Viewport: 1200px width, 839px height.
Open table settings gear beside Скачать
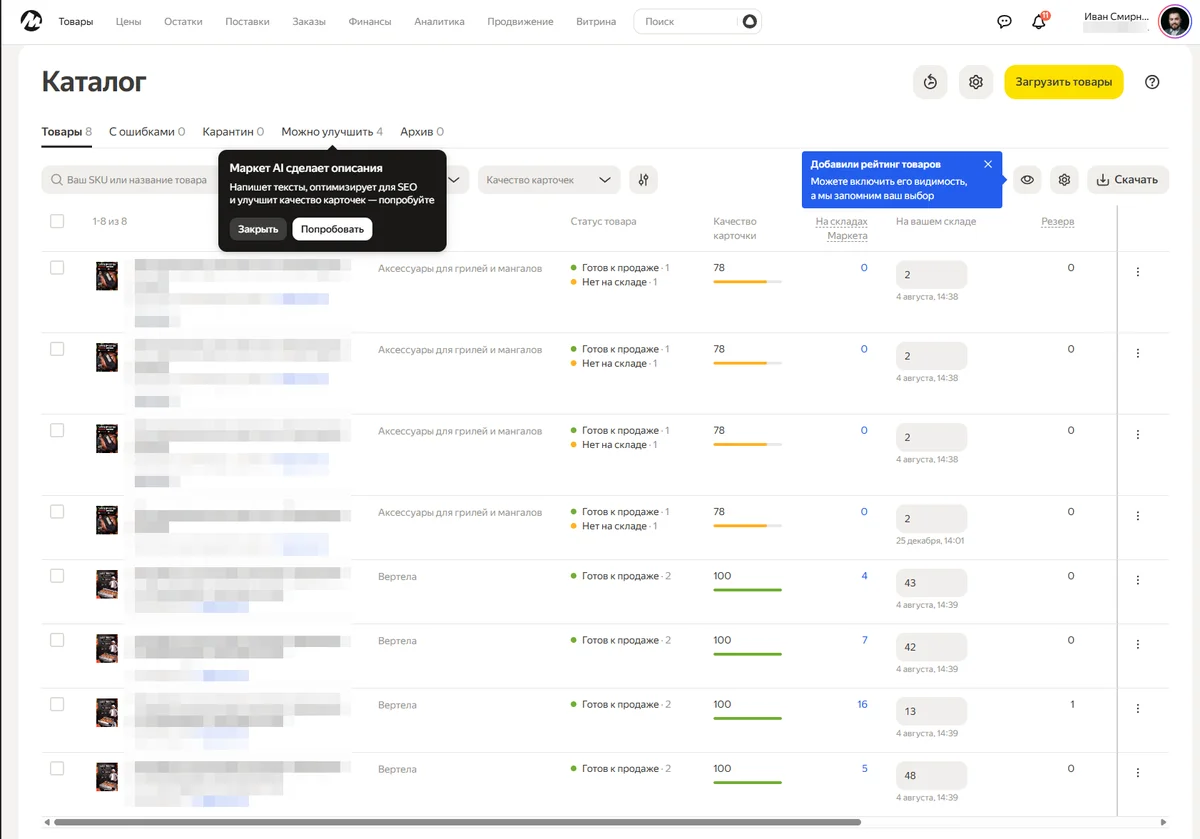pyautogui.click(x=1064, y=180)
